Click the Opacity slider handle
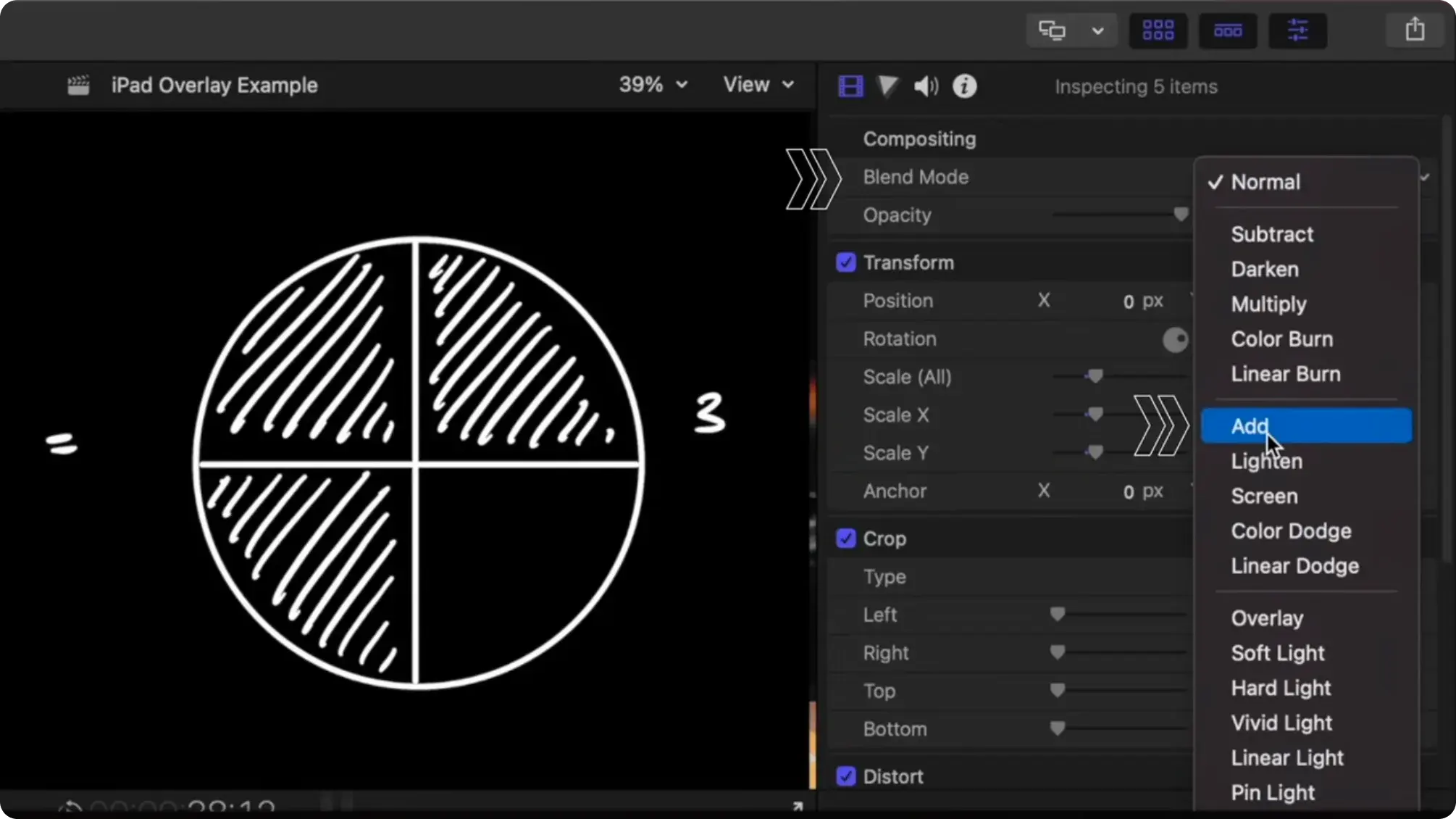The width and height of the screenshot is (1456, 819). tap(1181, 215)
